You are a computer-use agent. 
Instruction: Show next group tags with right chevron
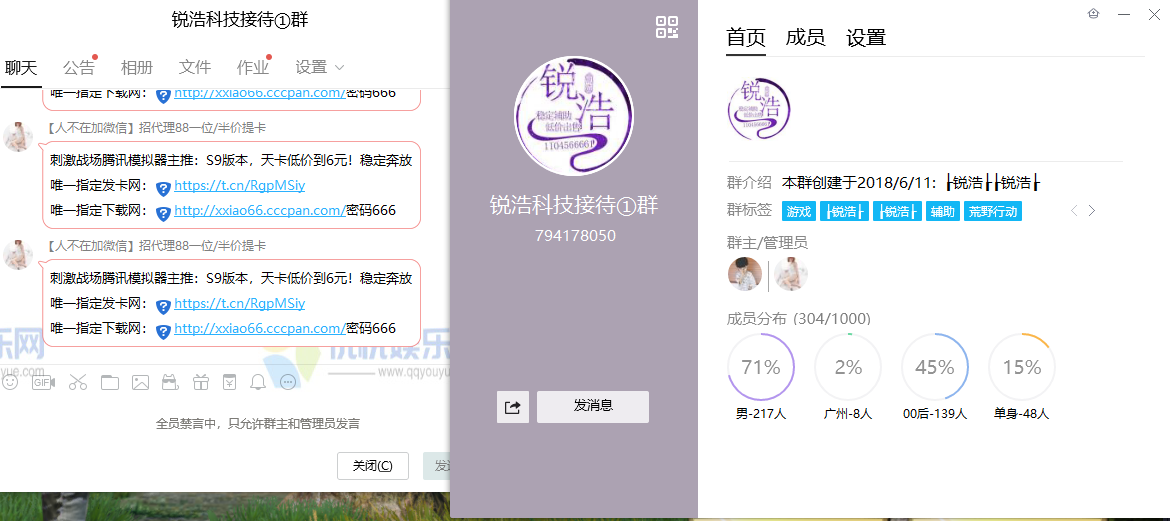(1092, 211)
